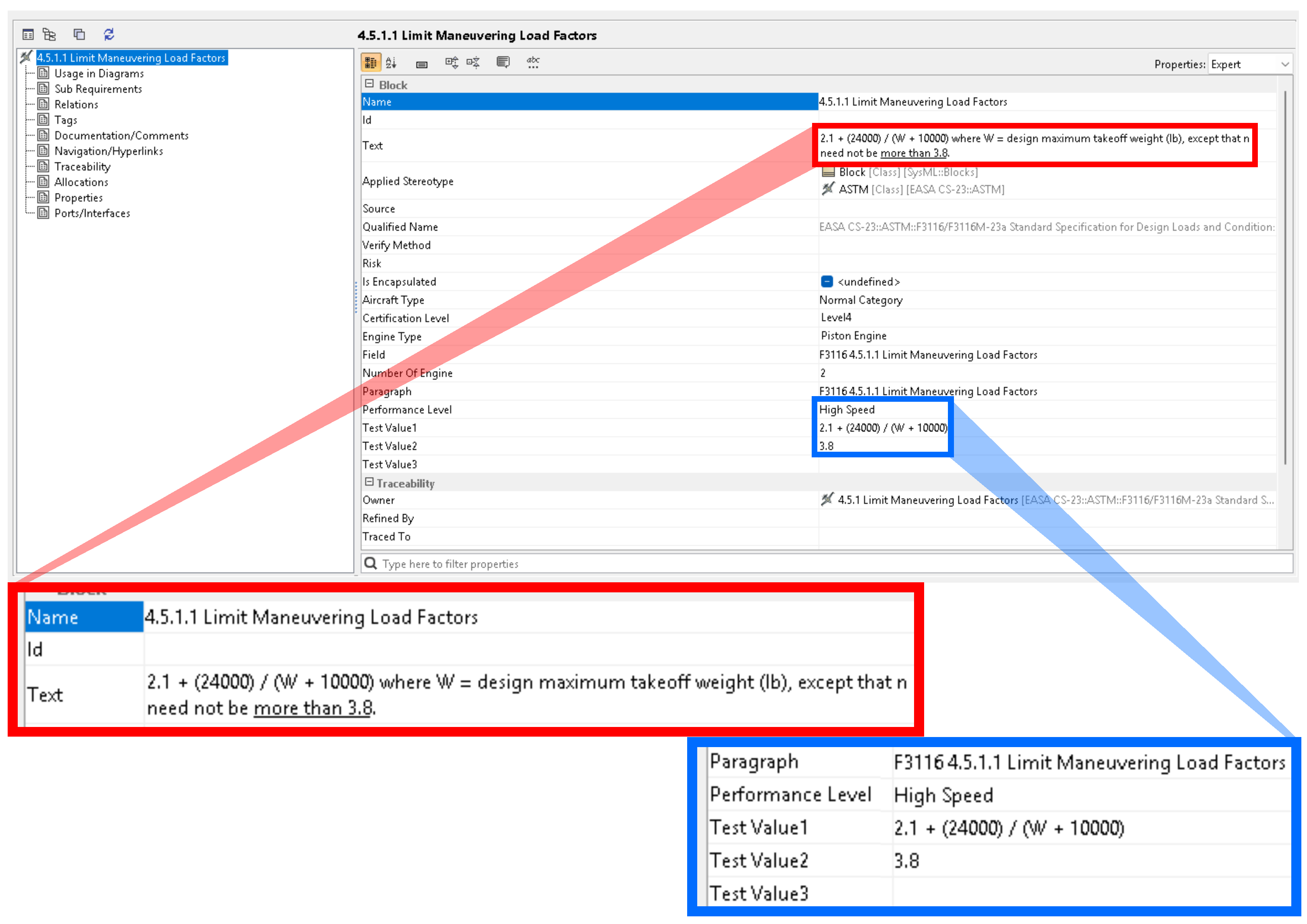Click the Performance Level value High Speed
Screen dimensions: 1307x924
(x=846, y=409)
